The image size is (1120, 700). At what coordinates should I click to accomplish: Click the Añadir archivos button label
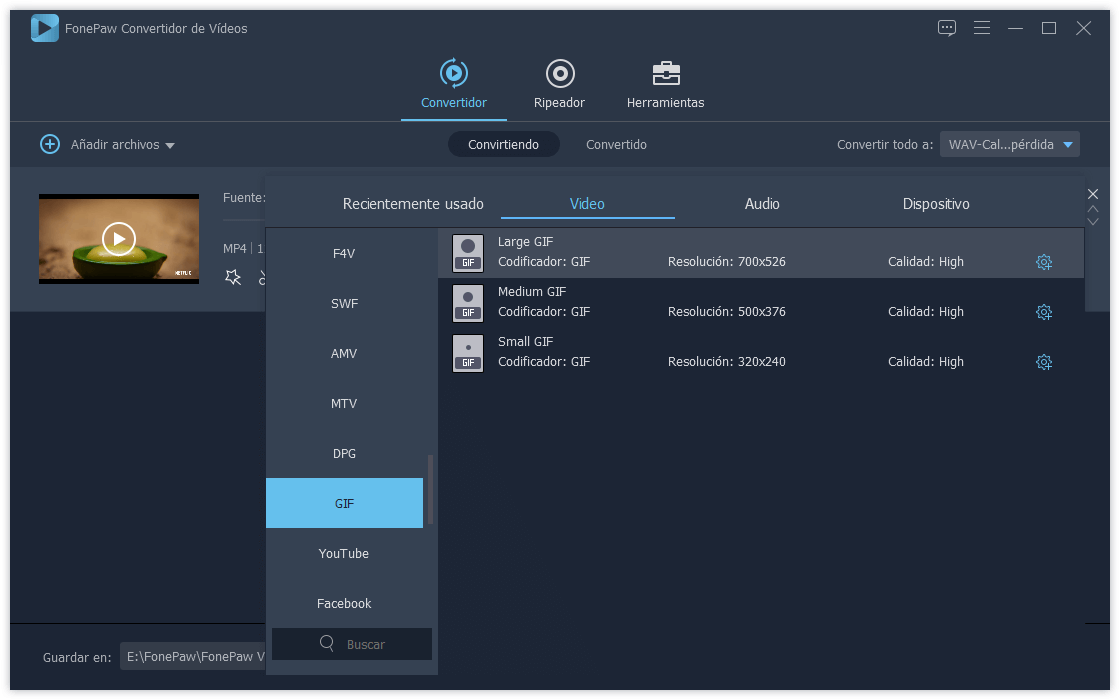point(115,144)
